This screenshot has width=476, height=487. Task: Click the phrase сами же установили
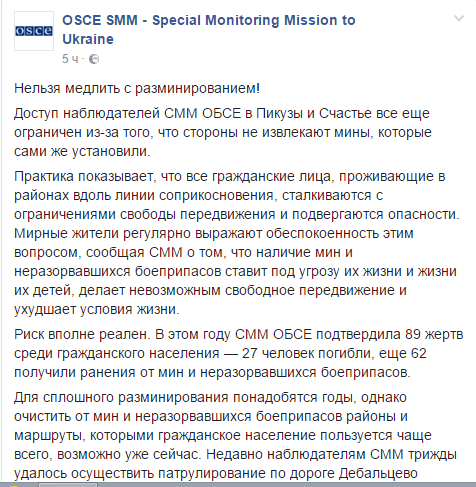[x=82, y=152]
